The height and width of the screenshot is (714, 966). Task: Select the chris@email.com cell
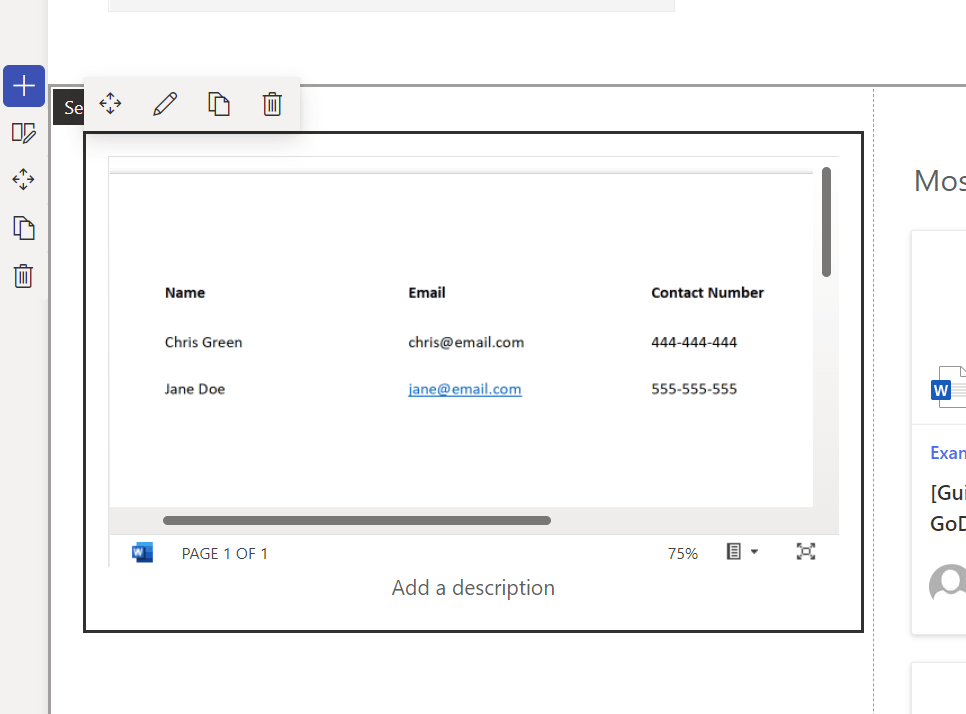tap(466, 342)
